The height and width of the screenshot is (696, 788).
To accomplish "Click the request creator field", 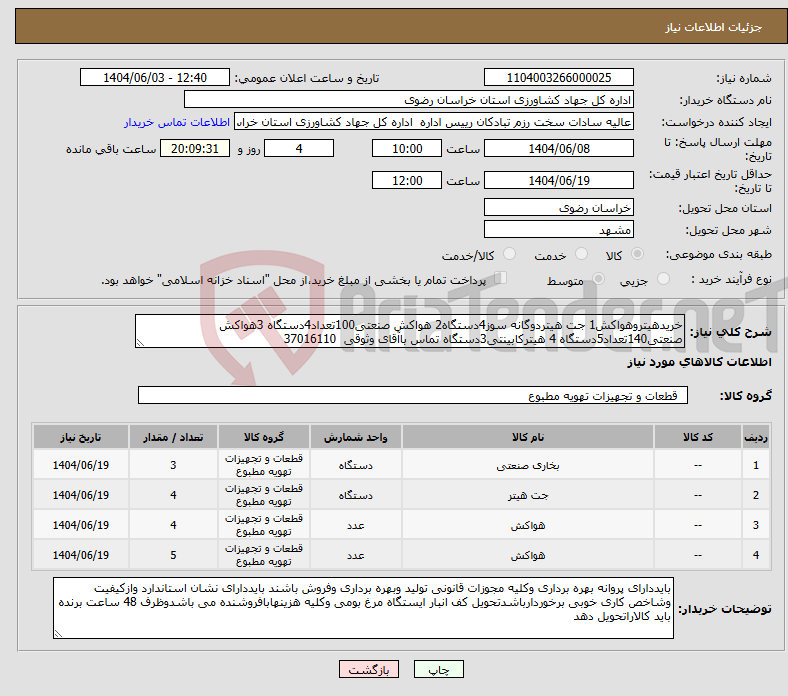I will tap(434, 122).
